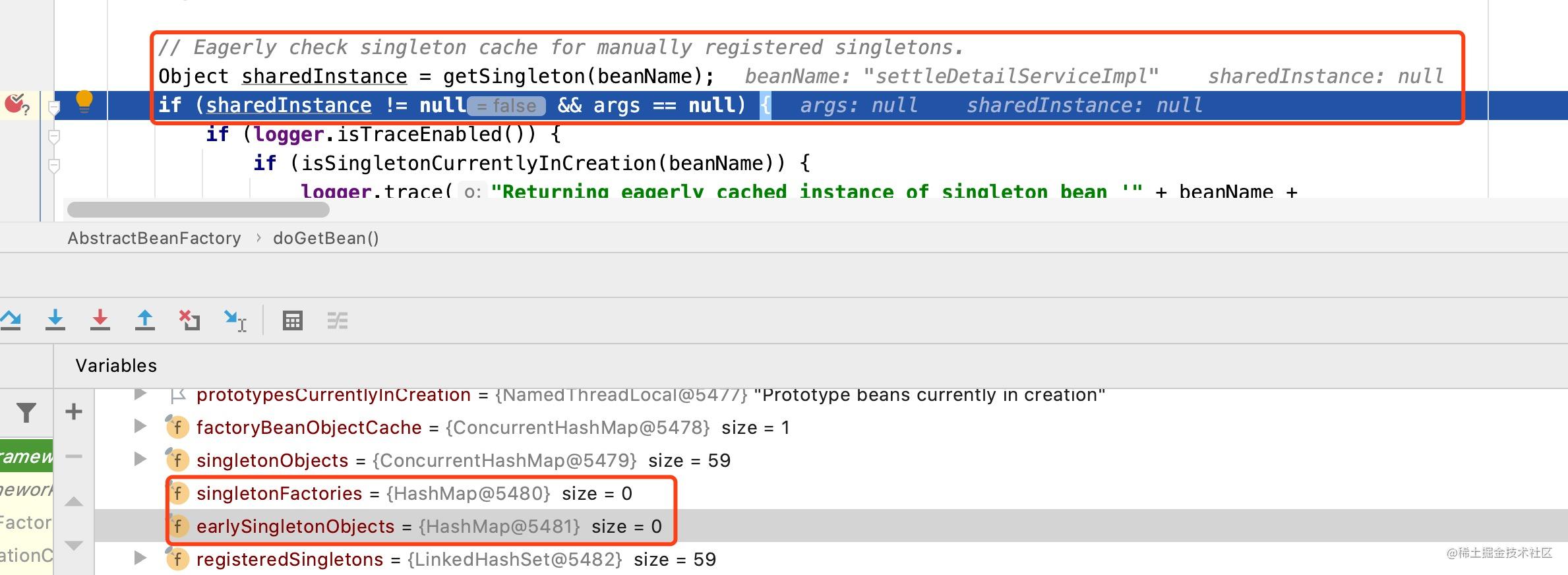Expand the factoryBeanObjectCache variable node

[140, 426]
